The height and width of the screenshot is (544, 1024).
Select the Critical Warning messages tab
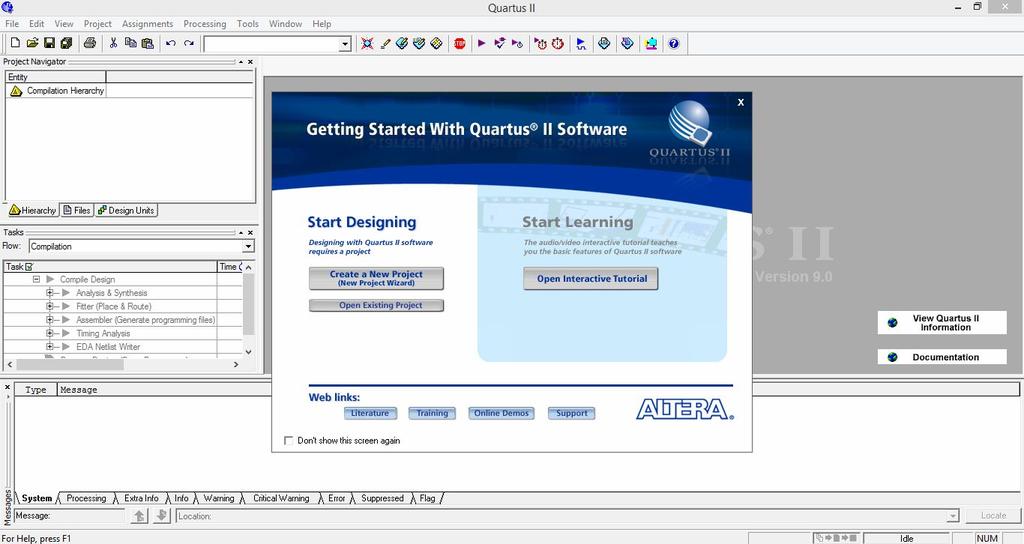(281, 498)
